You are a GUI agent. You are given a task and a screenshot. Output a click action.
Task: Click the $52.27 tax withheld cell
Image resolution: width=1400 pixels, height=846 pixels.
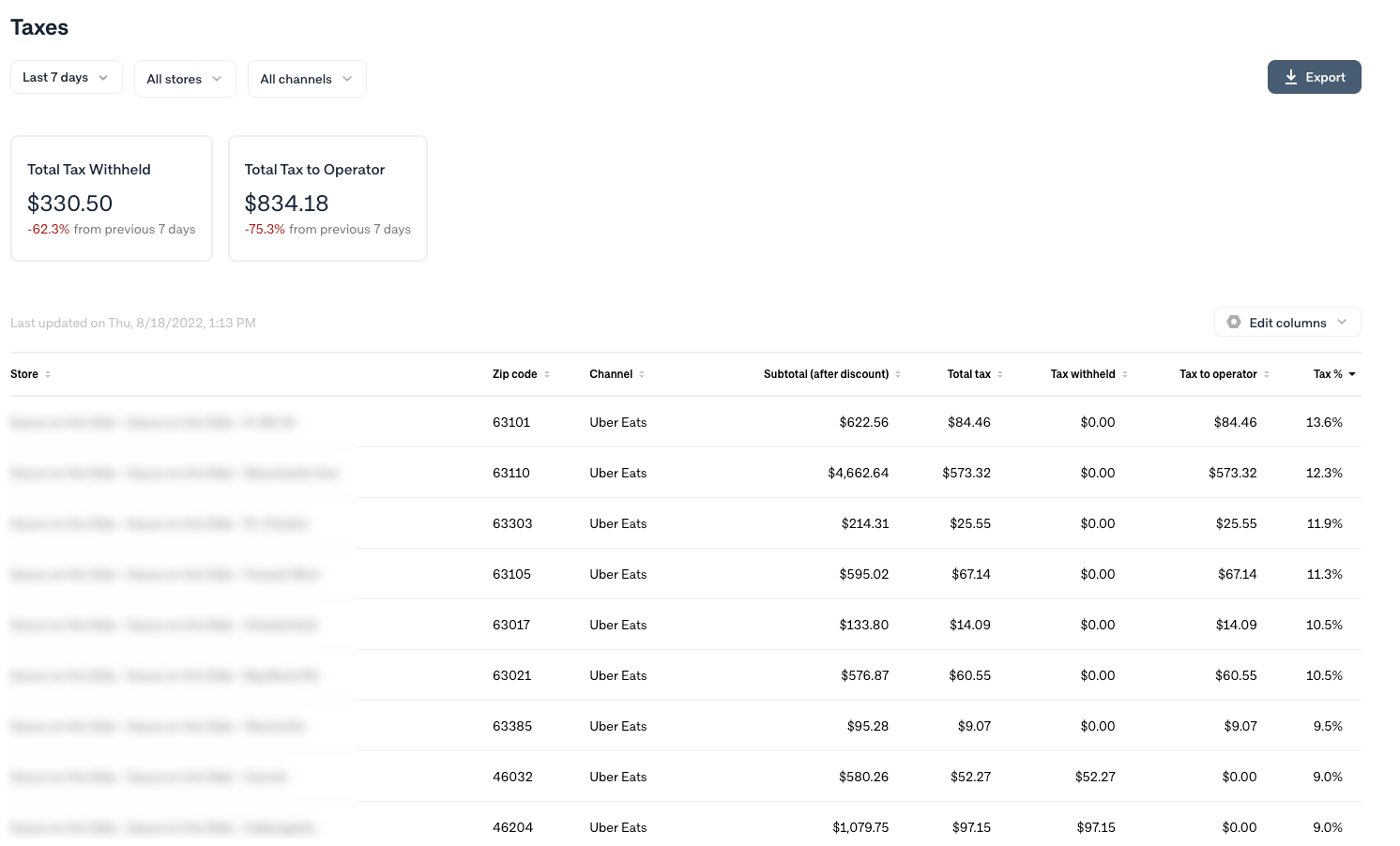click(1095, 777)
